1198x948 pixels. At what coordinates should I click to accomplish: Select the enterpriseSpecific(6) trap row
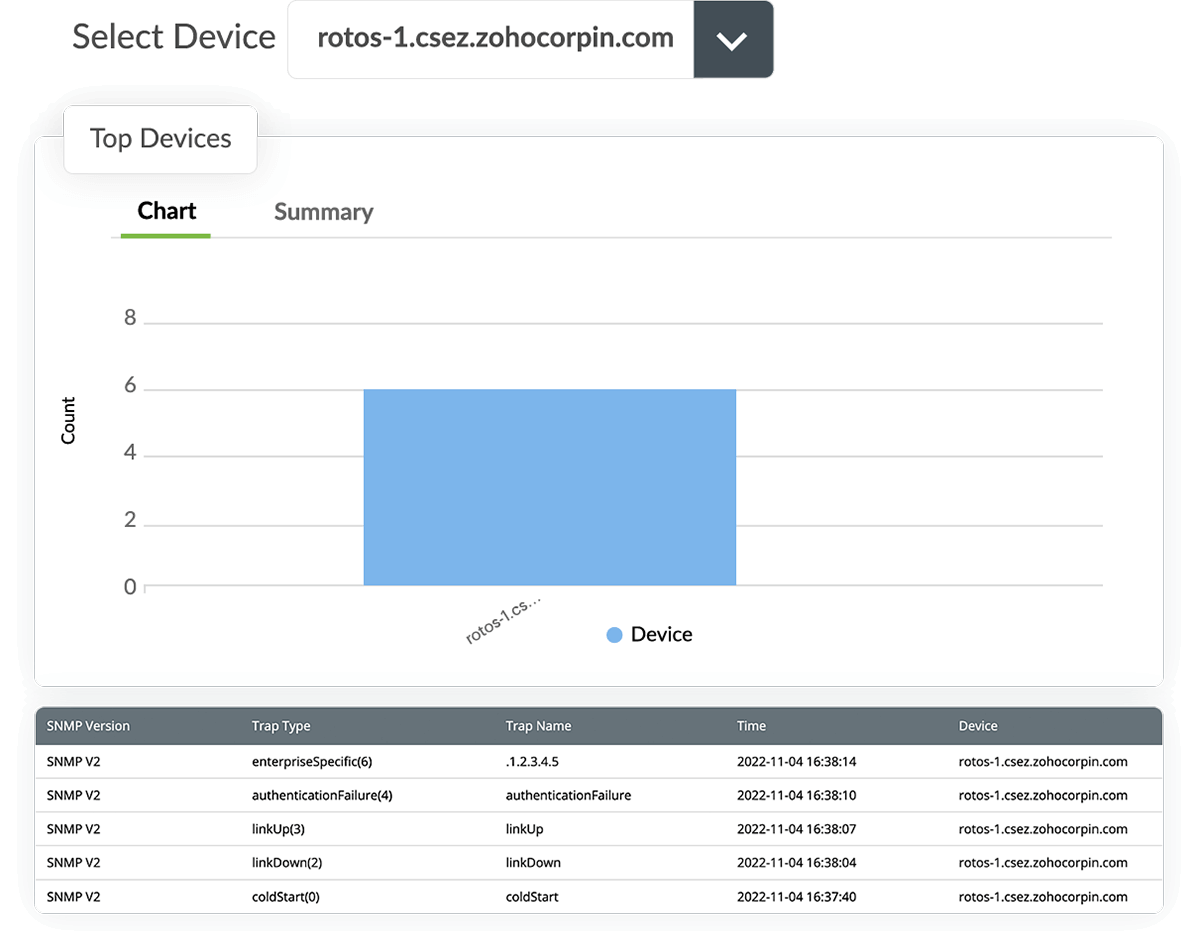tap(312, 762)
